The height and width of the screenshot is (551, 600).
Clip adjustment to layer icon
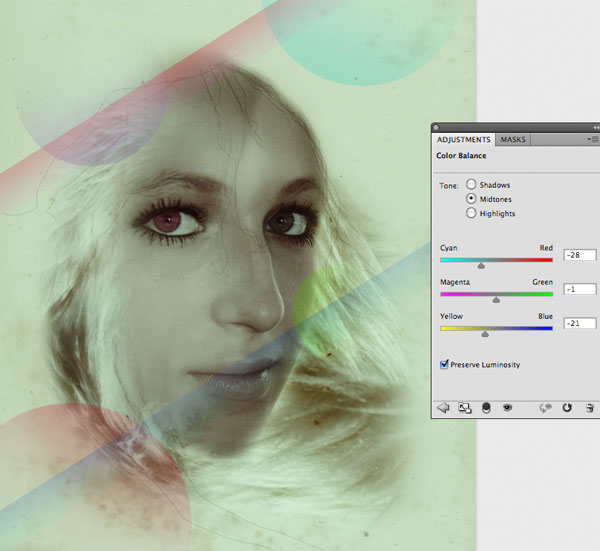[486, 408]
